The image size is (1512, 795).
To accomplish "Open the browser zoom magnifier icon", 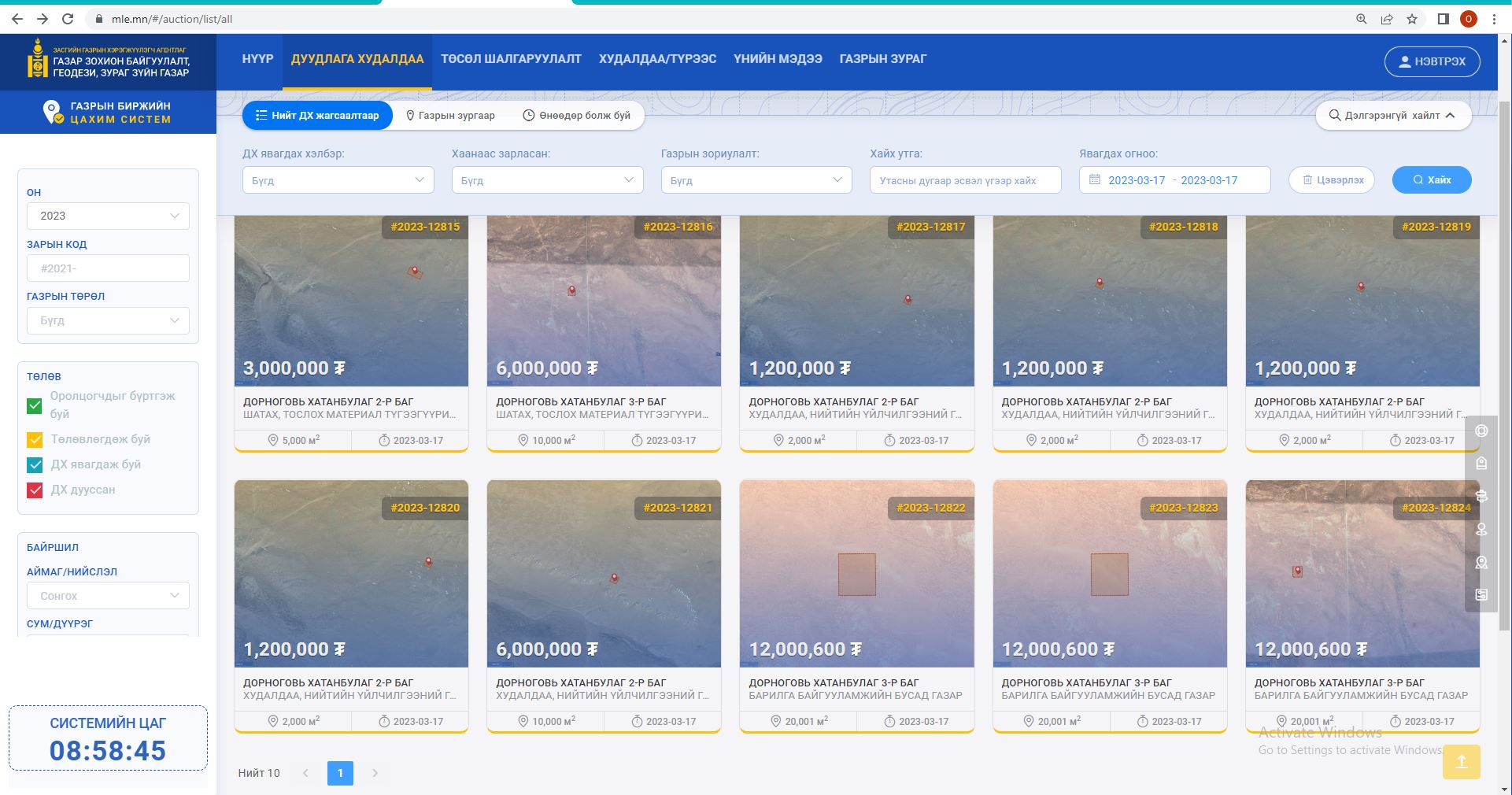I will [1362, 19].
